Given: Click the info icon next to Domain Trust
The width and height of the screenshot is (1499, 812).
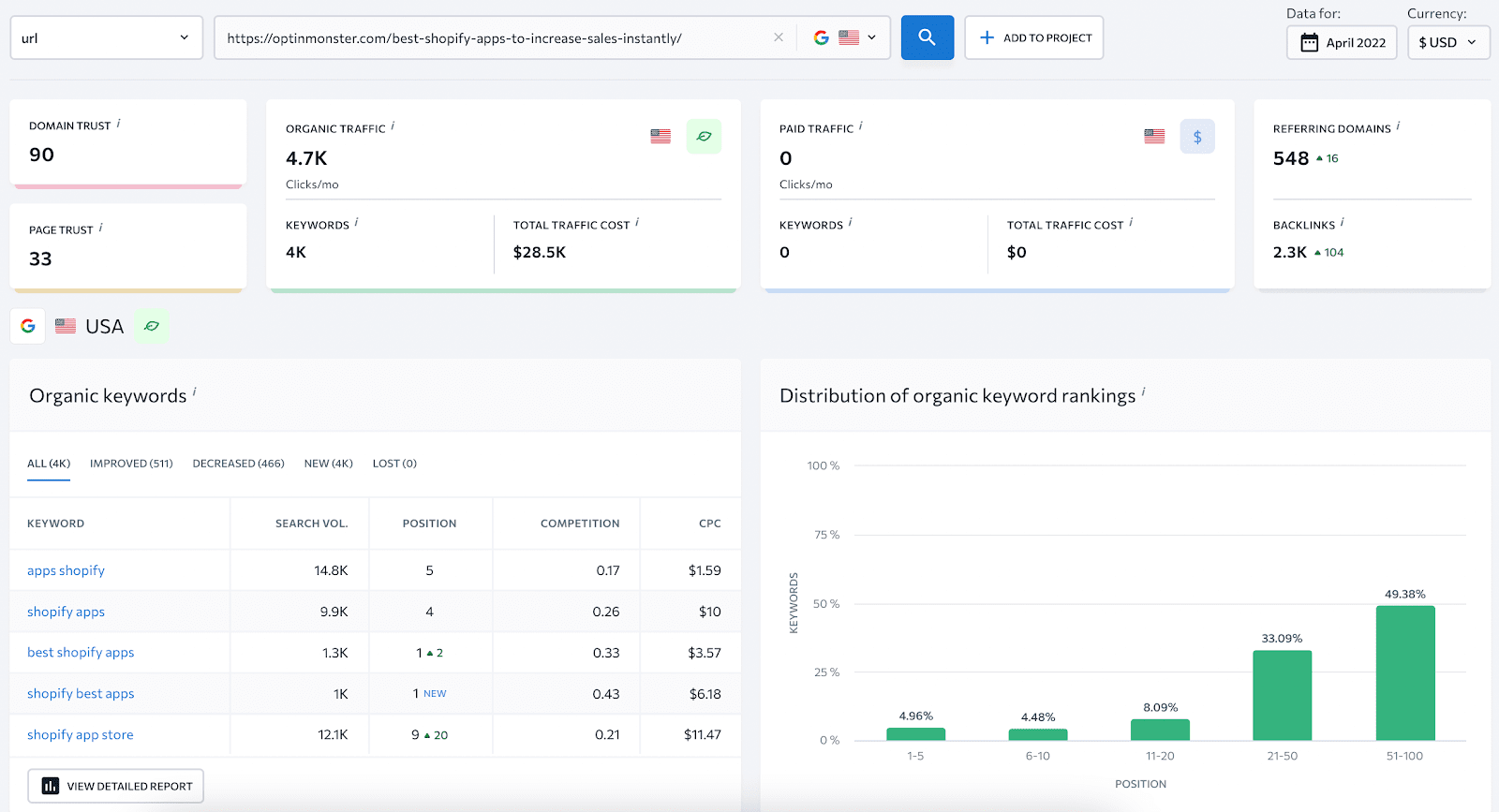Looking at the screenshot, I should tap(118, 124).
